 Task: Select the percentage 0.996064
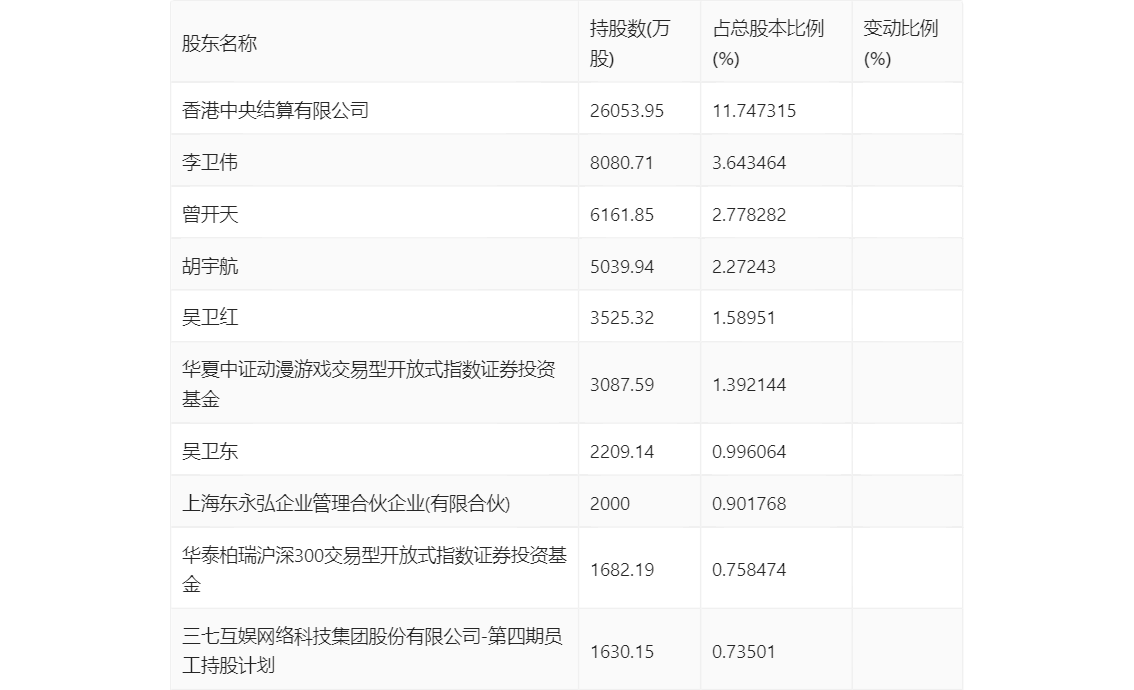click(x=749, y=452)
